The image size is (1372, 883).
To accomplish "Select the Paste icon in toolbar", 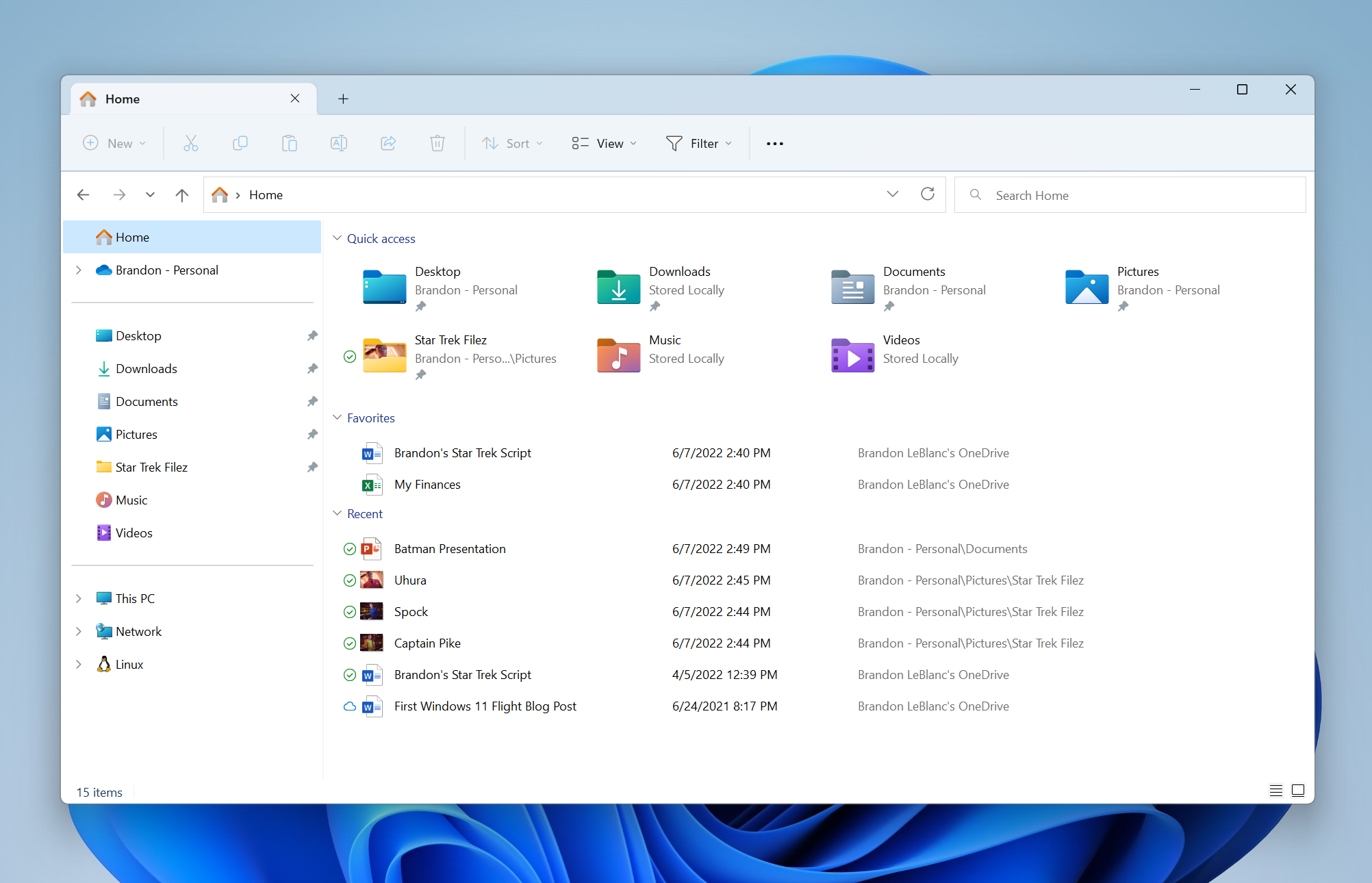I will (x=289, y=143).
